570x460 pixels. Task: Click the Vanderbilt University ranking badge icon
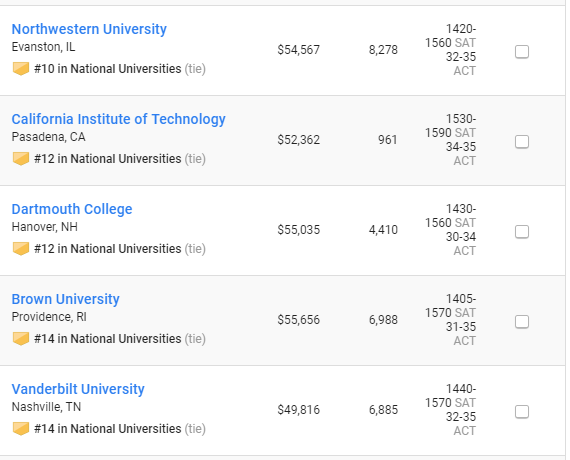point(21,428)
